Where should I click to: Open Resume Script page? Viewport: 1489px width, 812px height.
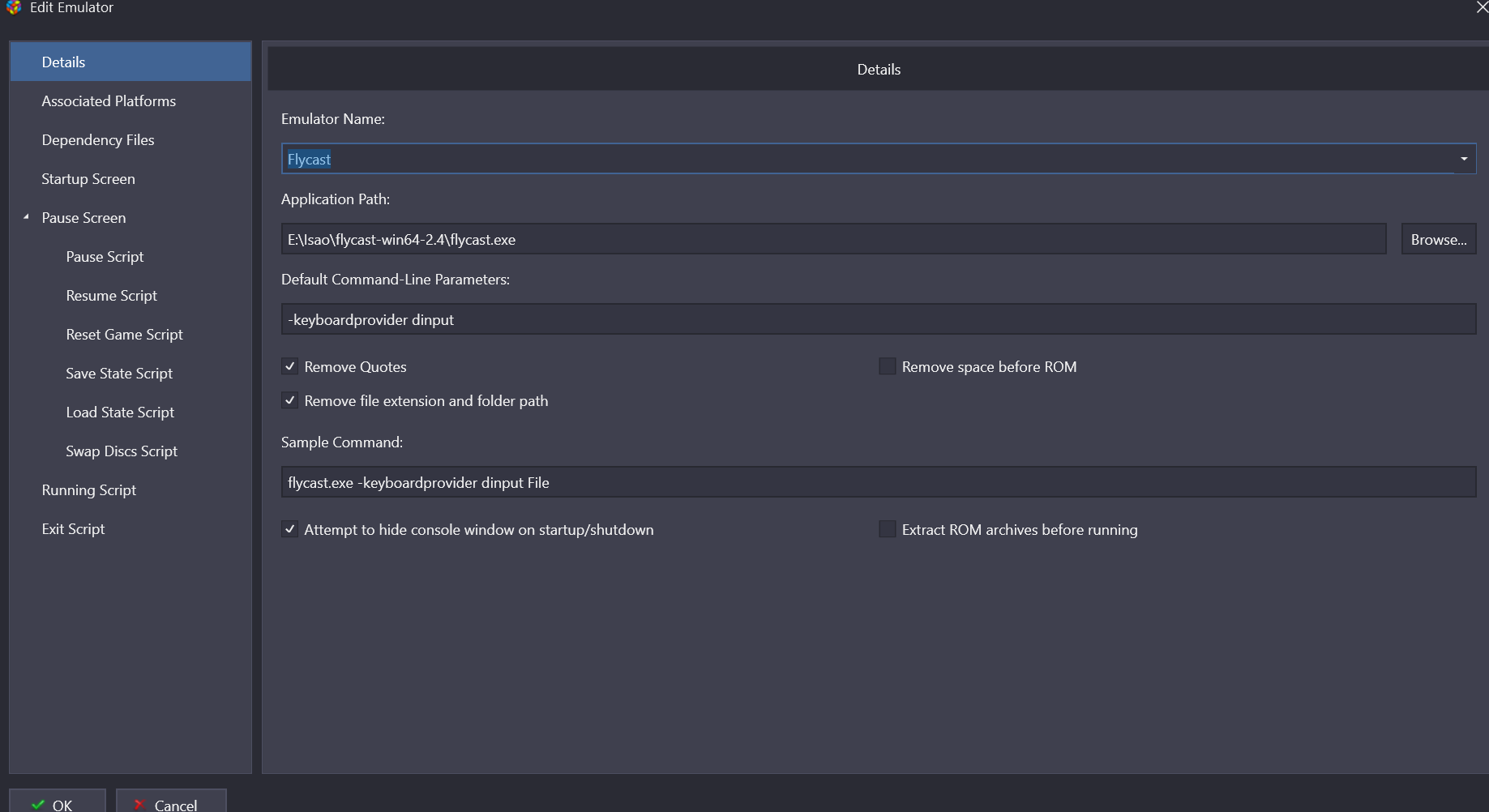point(111,296)
